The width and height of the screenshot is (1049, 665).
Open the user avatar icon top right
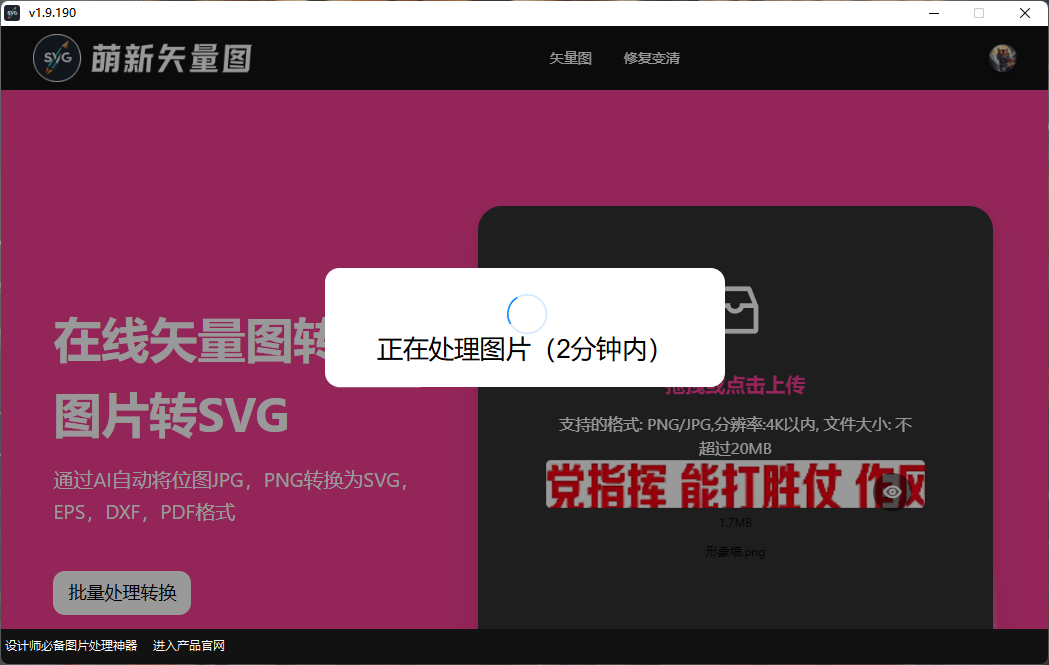tap(1002, 57)
